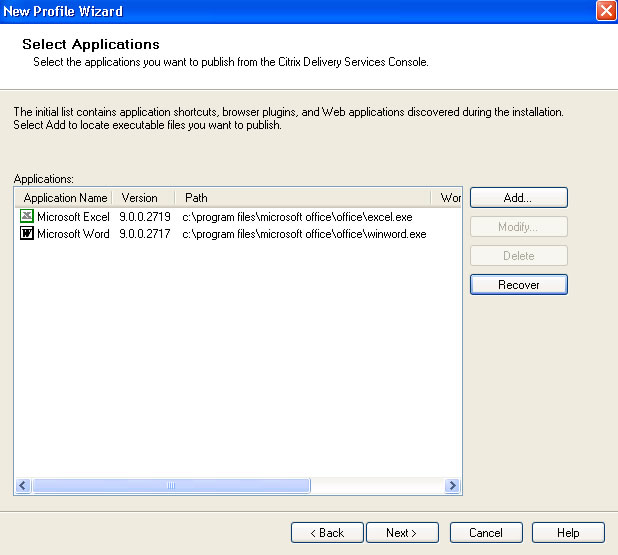The height and width of the screenshot is (555, 618).
Task: Open Help for the wizard
Action: click(568, 533)
